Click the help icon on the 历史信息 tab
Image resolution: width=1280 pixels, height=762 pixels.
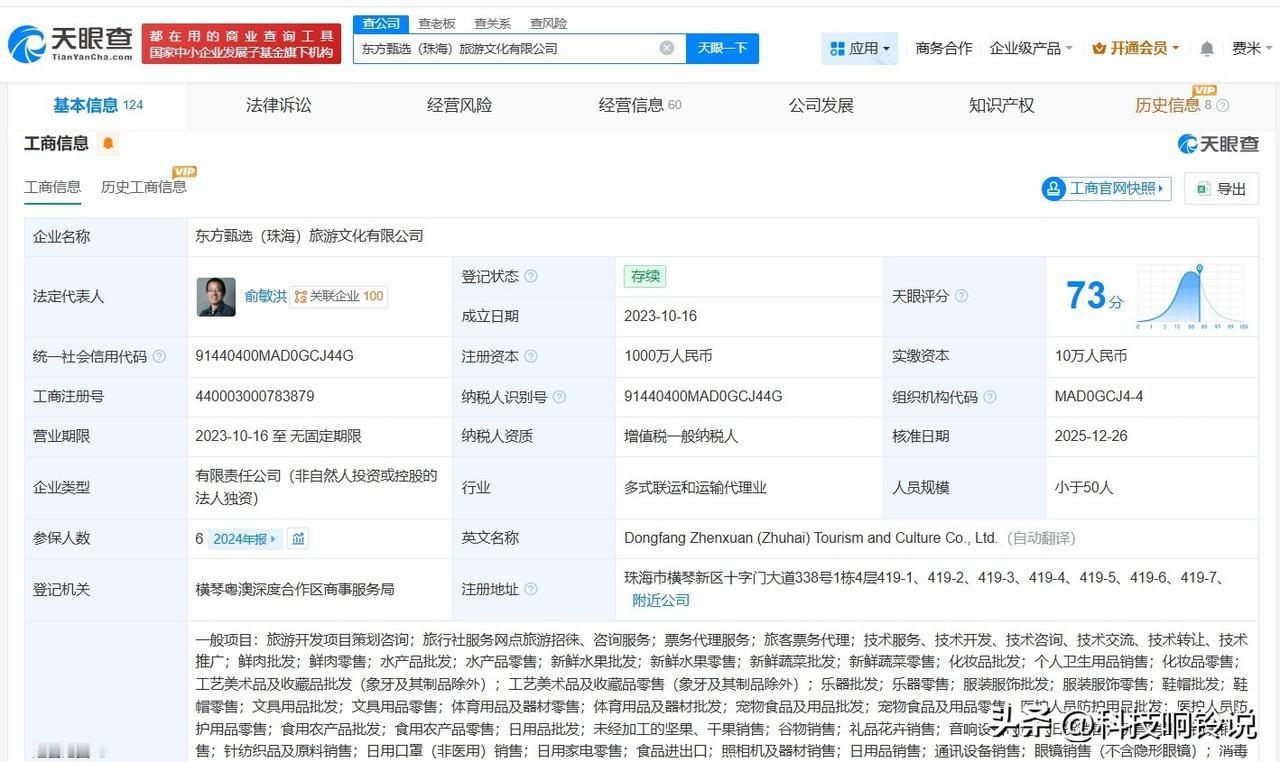(1222, 106)
